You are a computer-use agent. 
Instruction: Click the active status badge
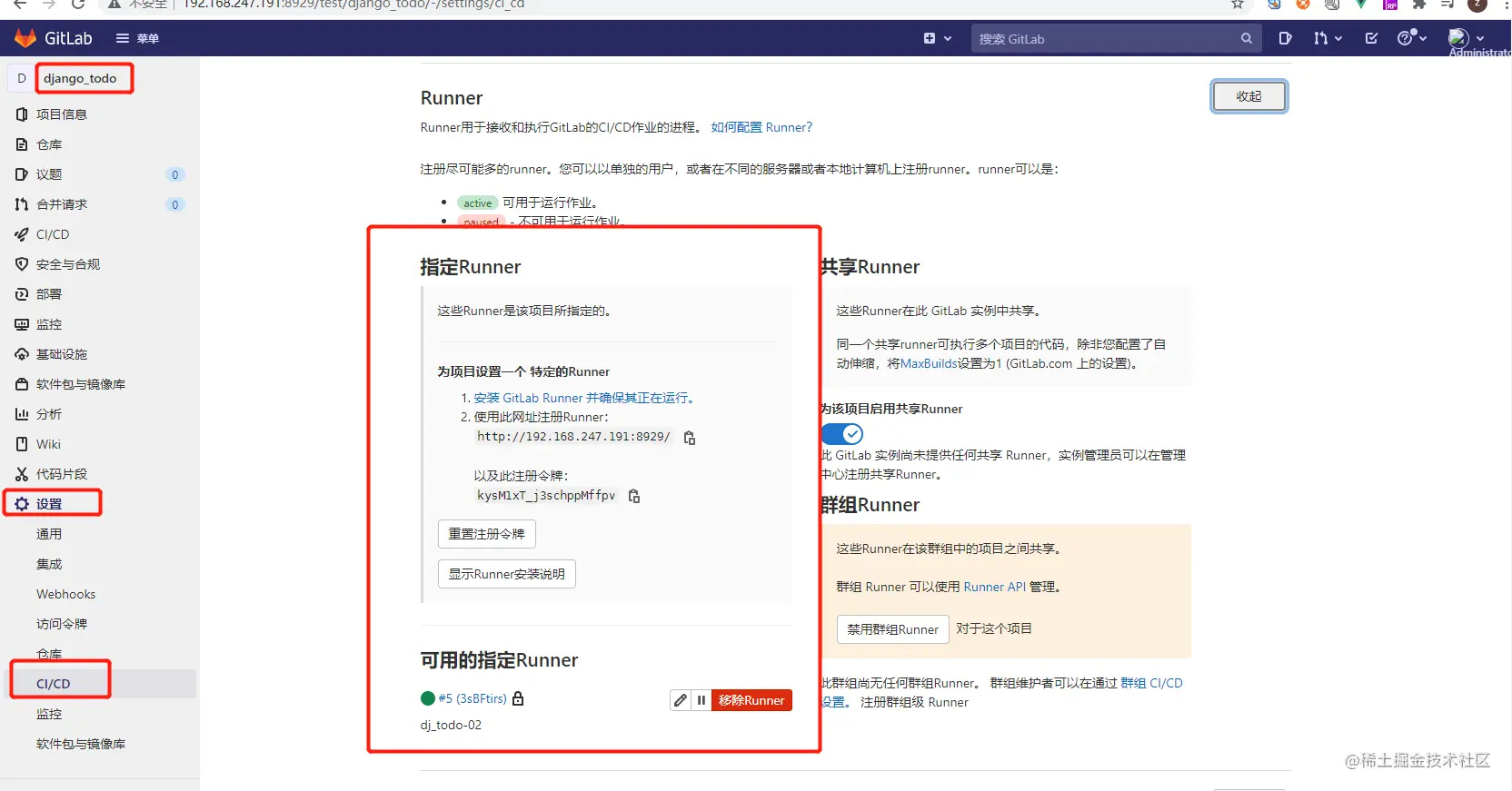477,203
